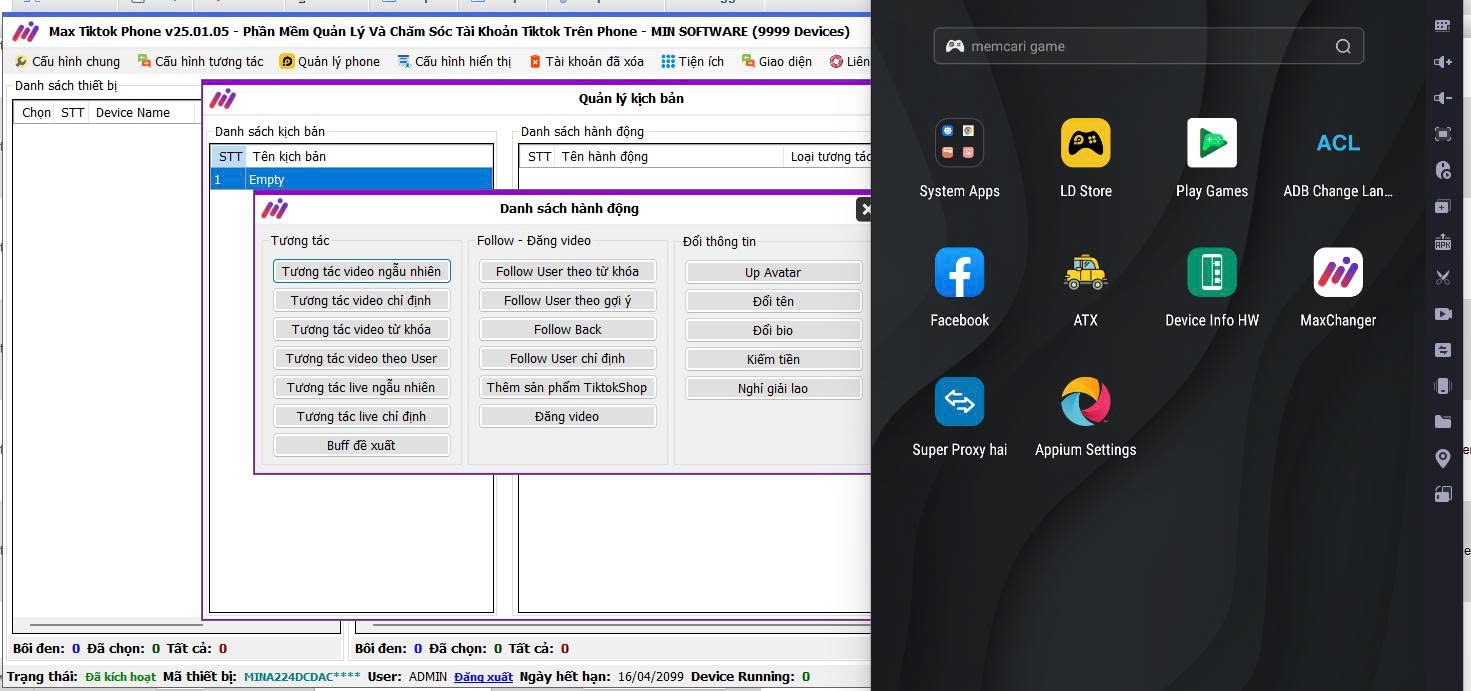
Task: Select Follow User chỉ định action
Action: coord(567,358)
